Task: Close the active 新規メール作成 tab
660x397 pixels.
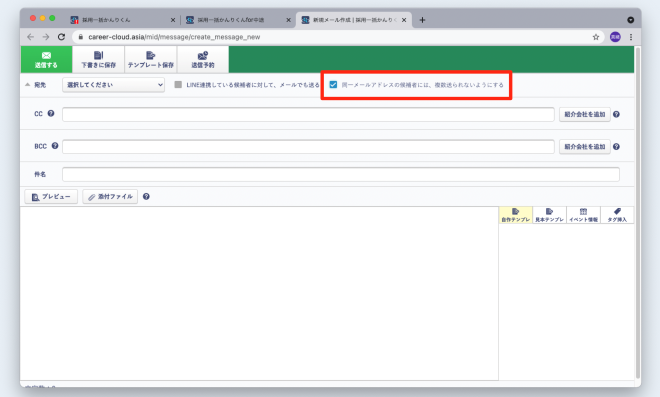Action: tap(404, 20)
